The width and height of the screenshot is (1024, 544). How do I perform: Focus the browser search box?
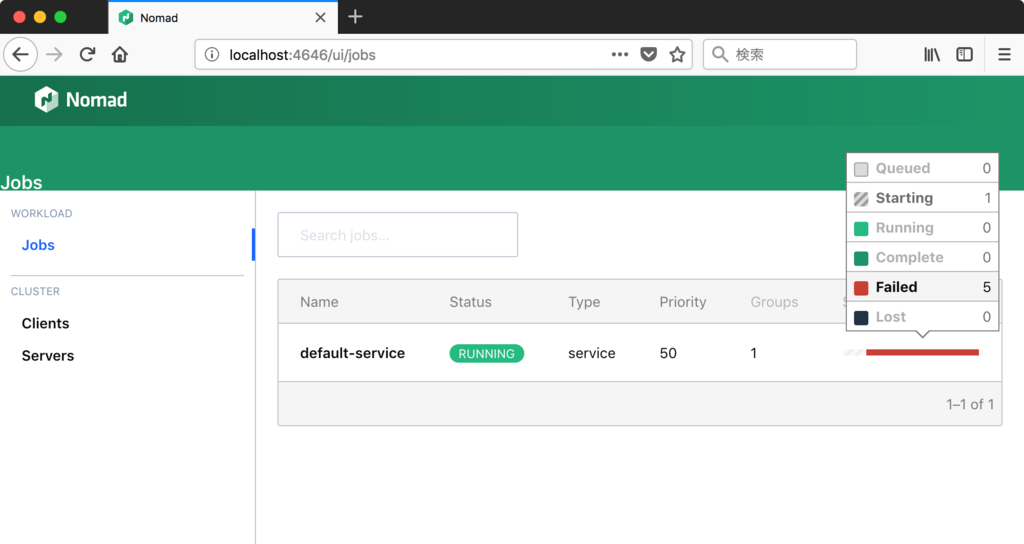point(780,54)
